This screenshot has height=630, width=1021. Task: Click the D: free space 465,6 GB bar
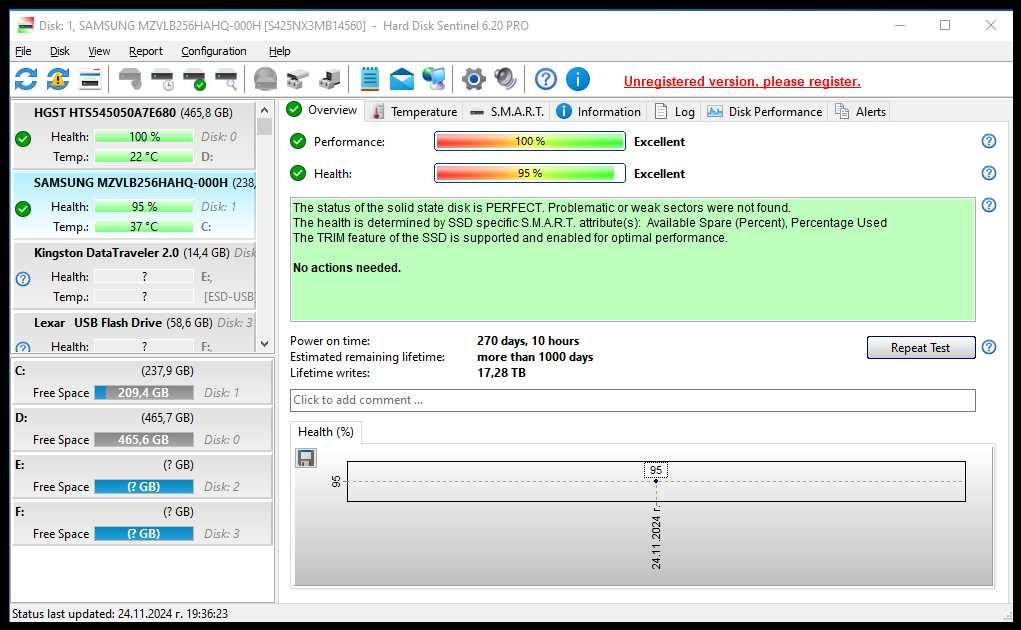[143, 439]
